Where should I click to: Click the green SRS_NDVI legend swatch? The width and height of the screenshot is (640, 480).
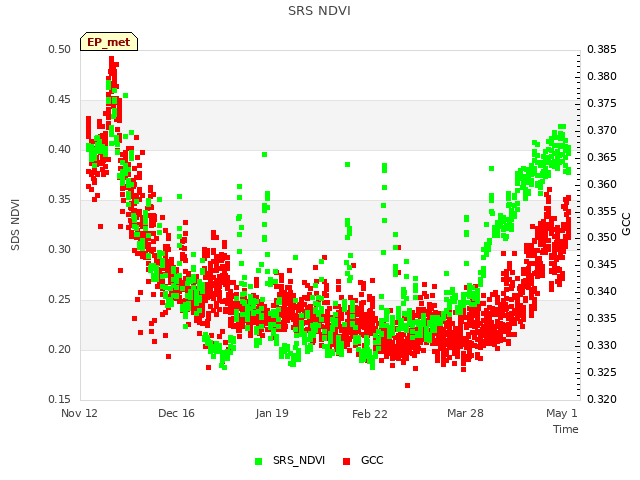point(258,461)
